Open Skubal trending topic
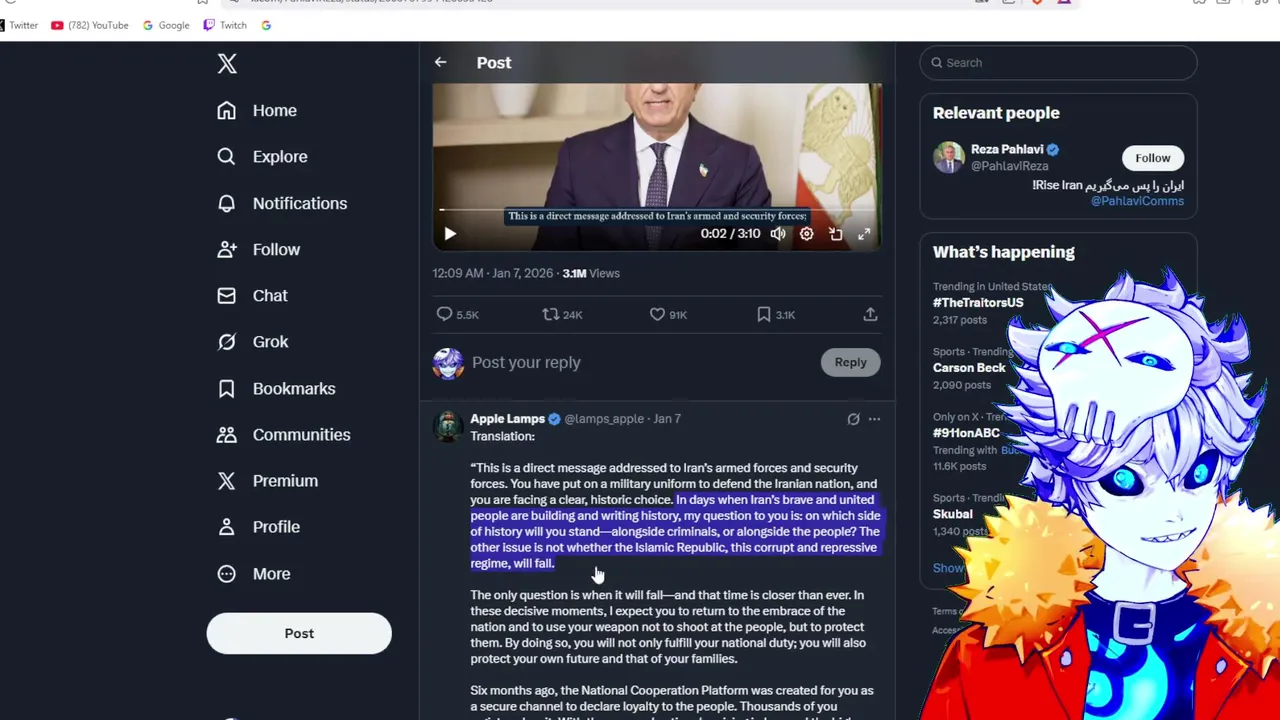The image size is (1280, 720). coord(953,514)
